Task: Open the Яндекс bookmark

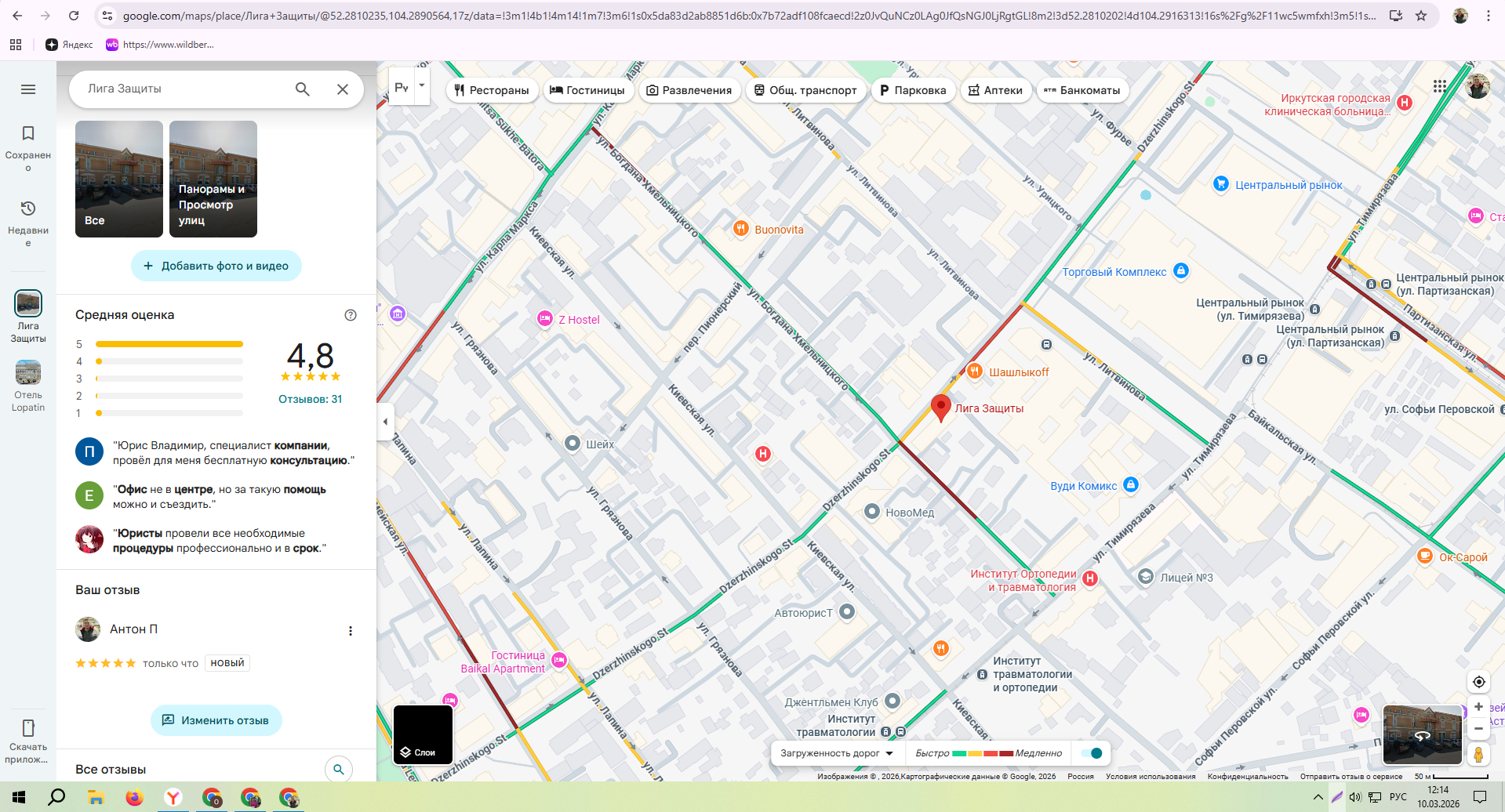Action: [x=69, y=45]
